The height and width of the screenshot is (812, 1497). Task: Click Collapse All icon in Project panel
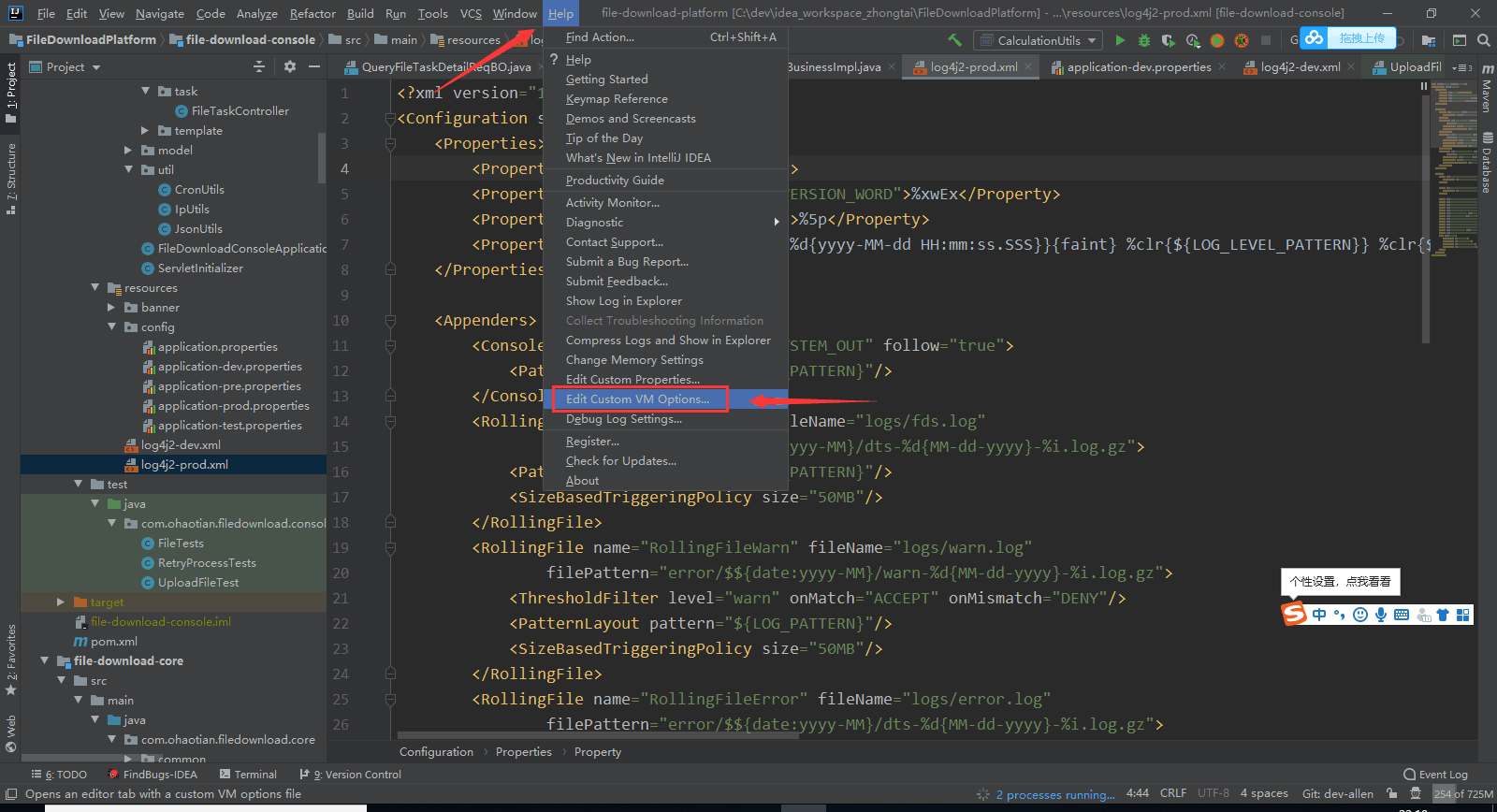click(x=259, y=66)
